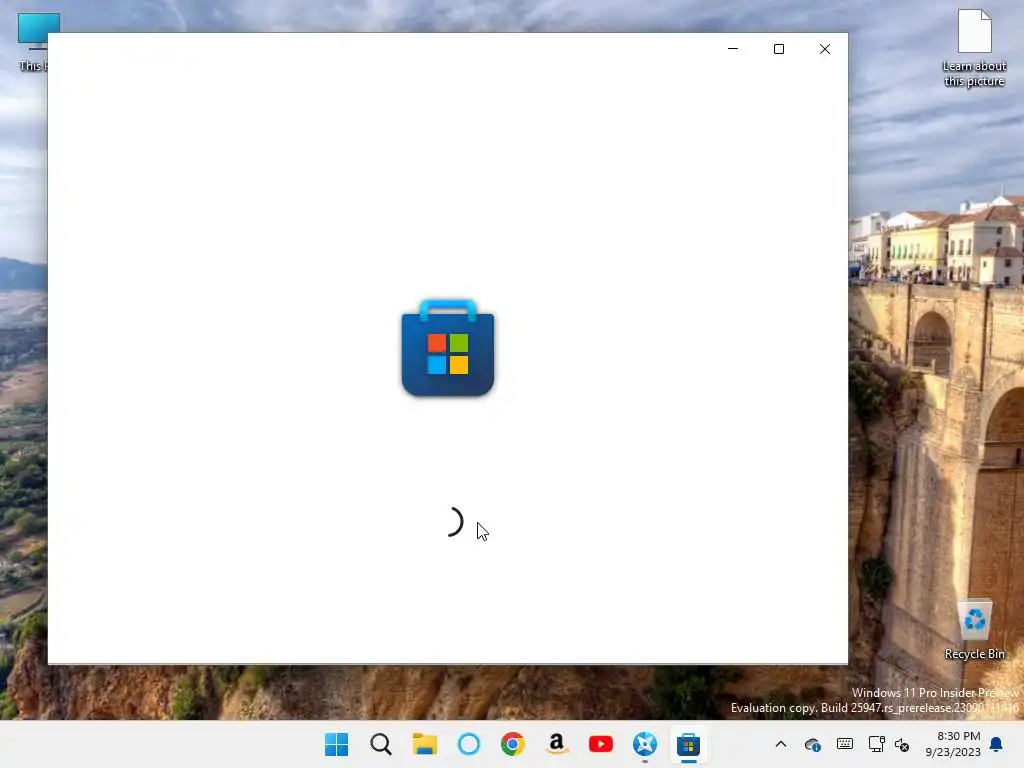The height and width of the screenshot is (768, 1024).
Task: Launch File Explorer from taskbar
Action: 424,744
